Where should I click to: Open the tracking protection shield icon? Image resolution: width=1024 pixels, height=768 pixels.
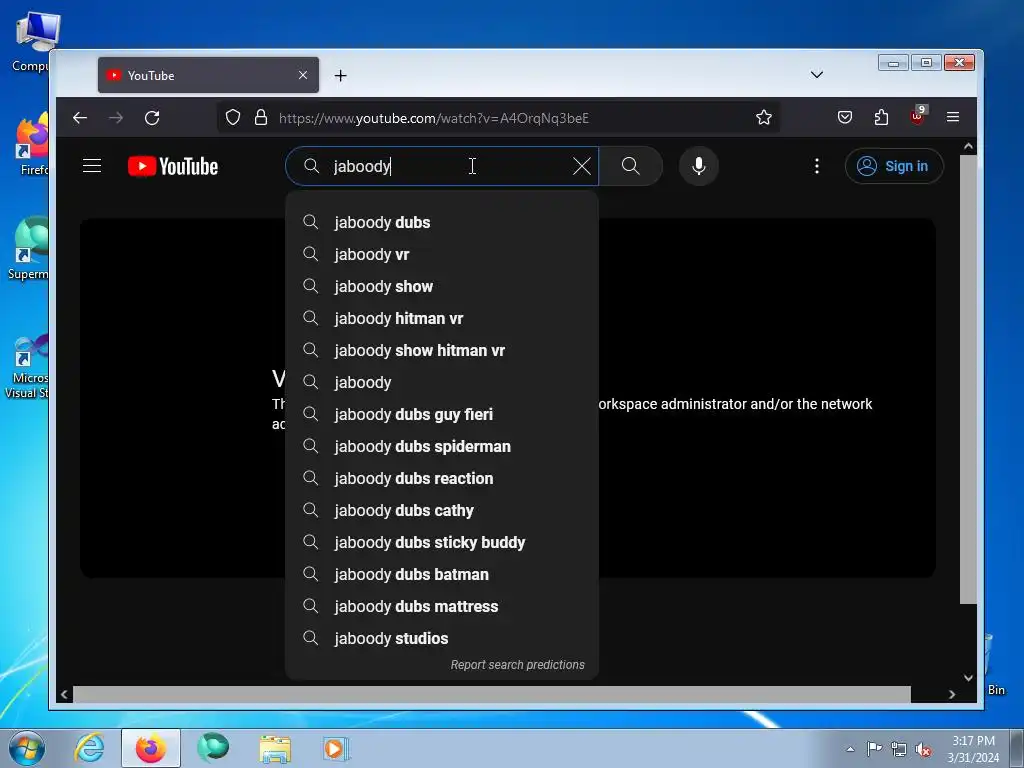[x=233, y=118]
